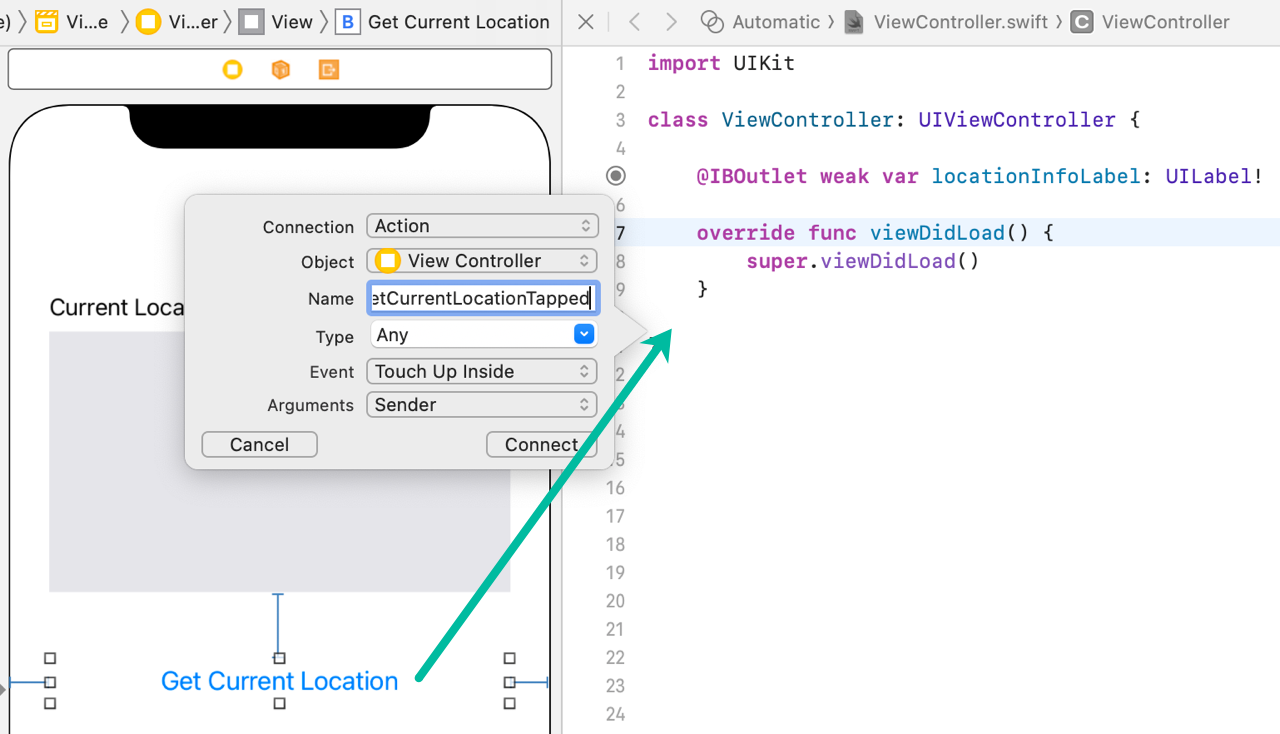Image resolution: width=1280 pixels, height=734 pixels.
Task: Click the outlet connection circle beside line 5
Action: point(616,176)
